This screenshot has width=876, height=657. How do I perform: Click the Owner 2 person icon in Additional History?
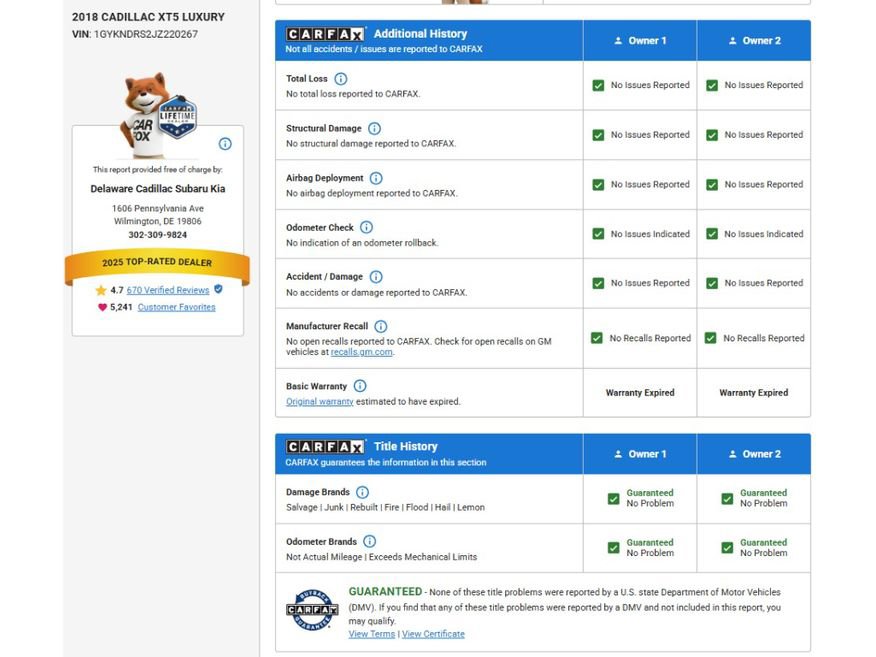[732, 41]
